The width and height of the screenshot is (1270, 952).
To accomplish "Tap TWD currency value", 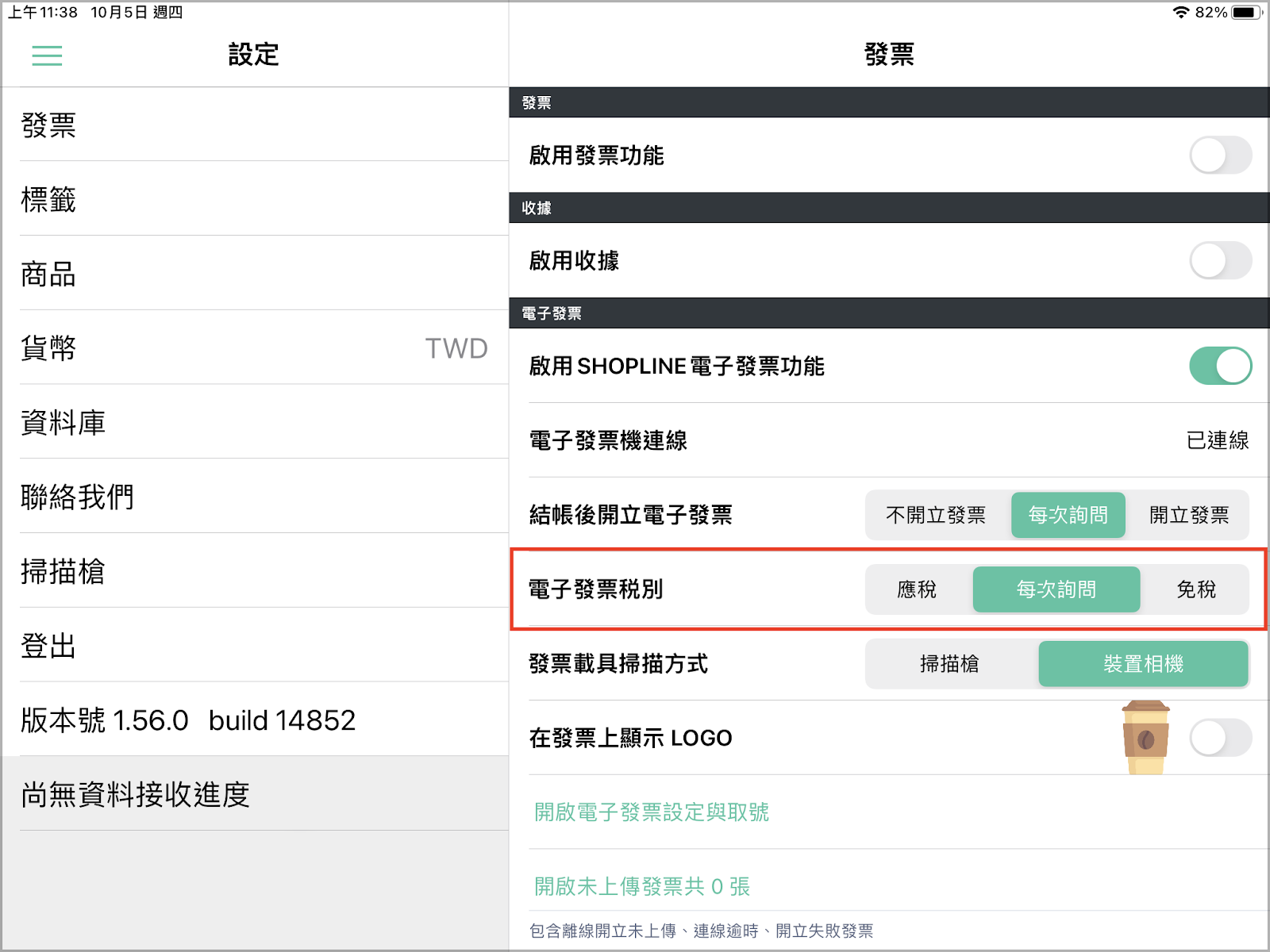I will click(456, 348).
